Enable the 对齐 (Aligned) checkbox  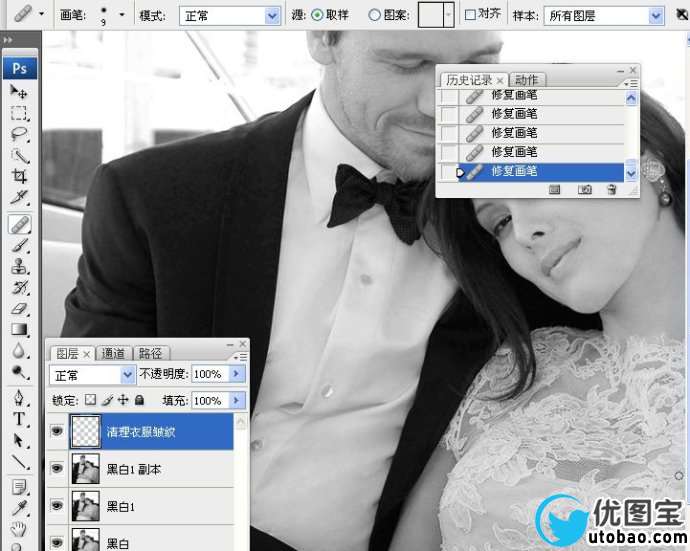pyautogui.click(x=470, y=15)
